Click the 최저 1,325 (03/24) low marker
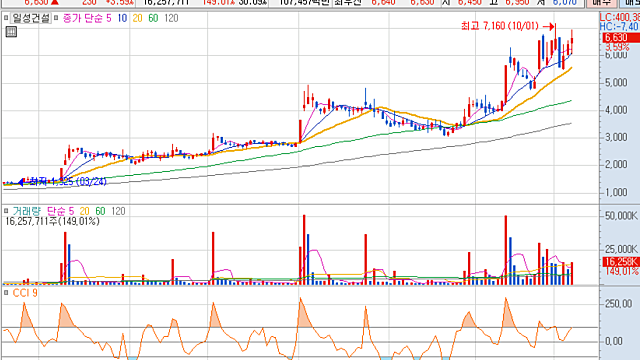The image size is (640, 360). point(68,182)
